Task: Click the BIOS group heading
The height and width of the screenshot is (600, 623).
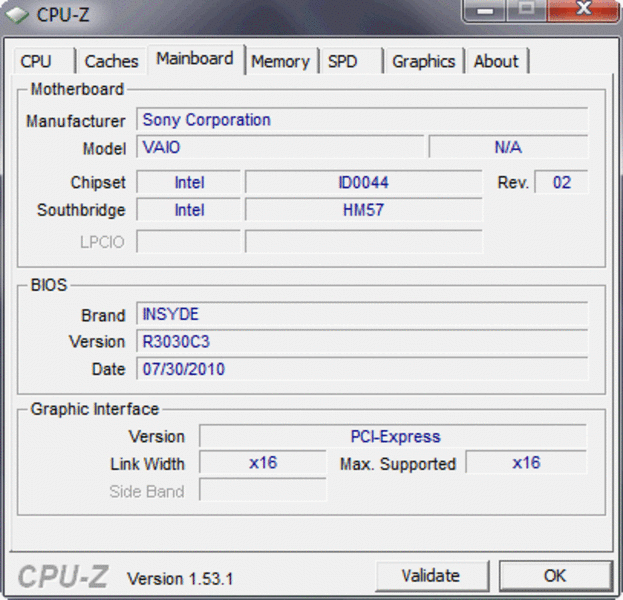Action: coord(49,285)
